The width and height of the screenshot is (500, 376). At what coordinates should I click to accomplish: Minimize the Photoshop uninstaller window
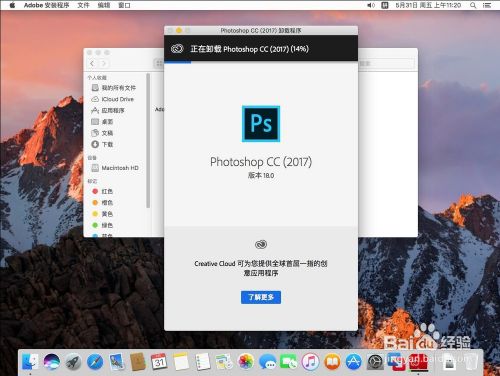click(x=179, y=30)
